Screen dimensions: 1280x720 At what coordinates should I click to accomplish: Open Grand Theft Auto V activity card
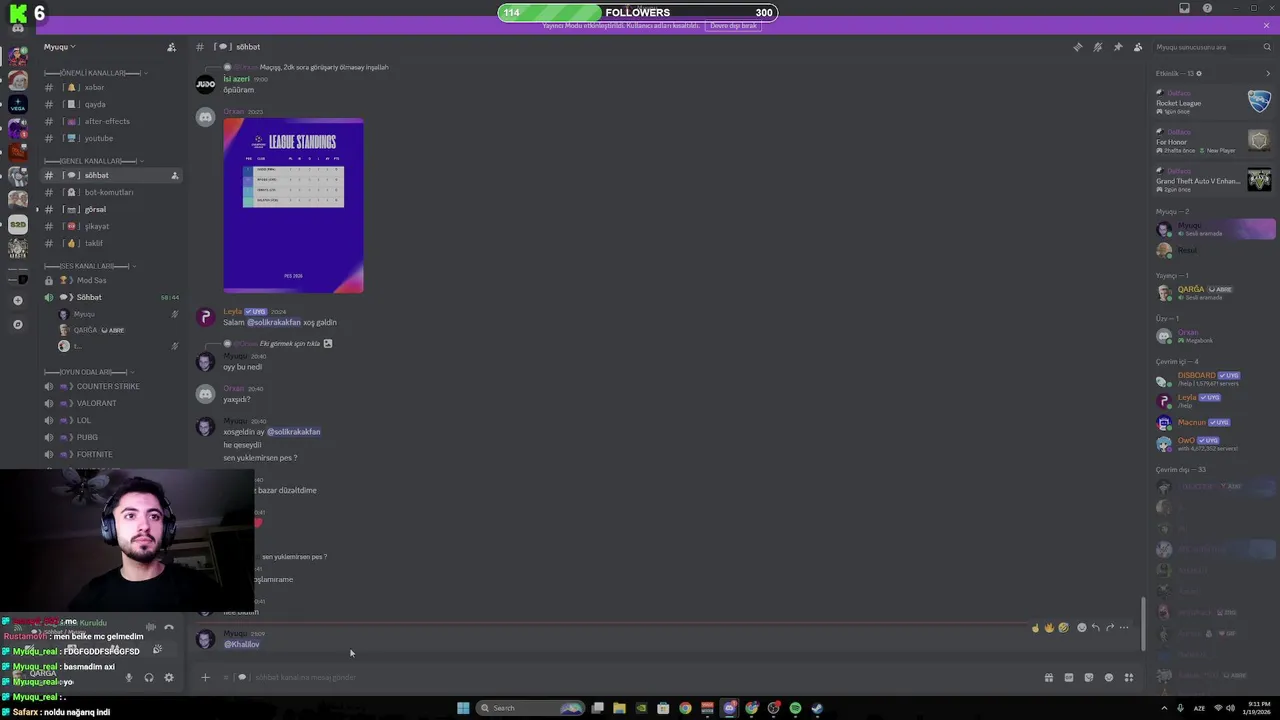tap(1214, 179)
